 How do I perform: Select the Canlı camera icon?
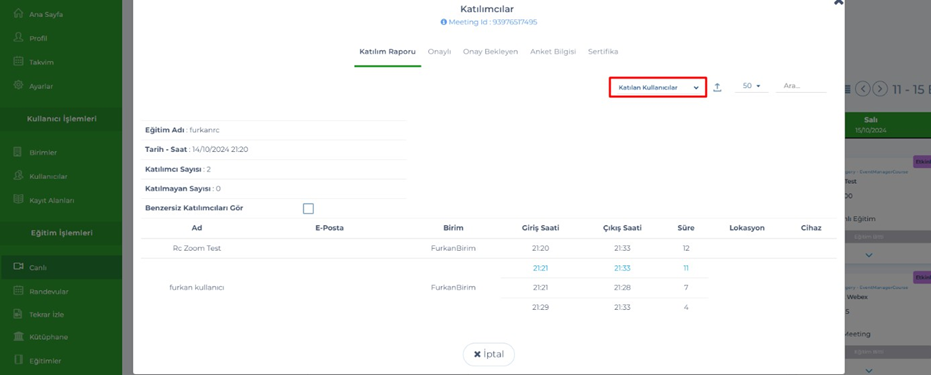[18, 267]
